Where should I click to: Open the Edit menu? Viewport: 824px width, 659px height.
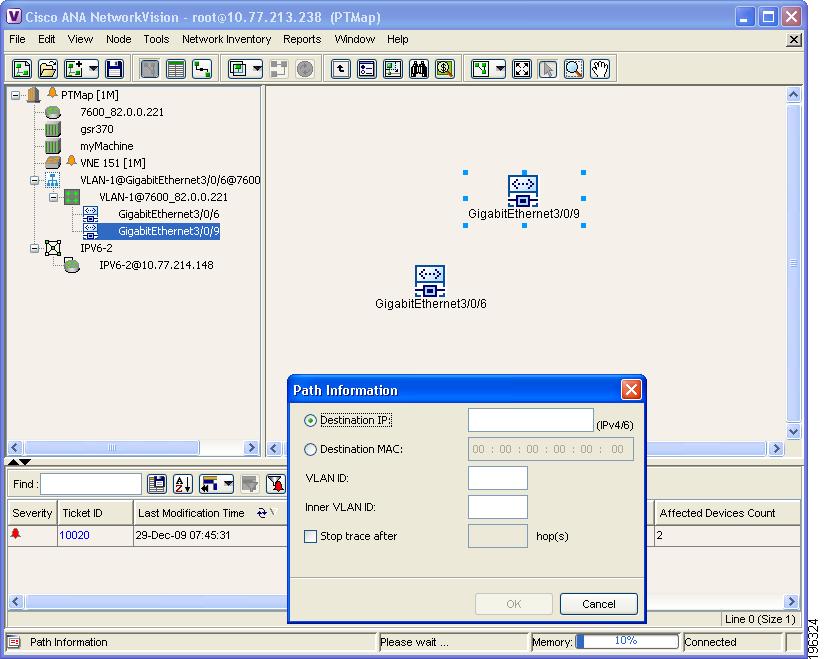point(46,39)
